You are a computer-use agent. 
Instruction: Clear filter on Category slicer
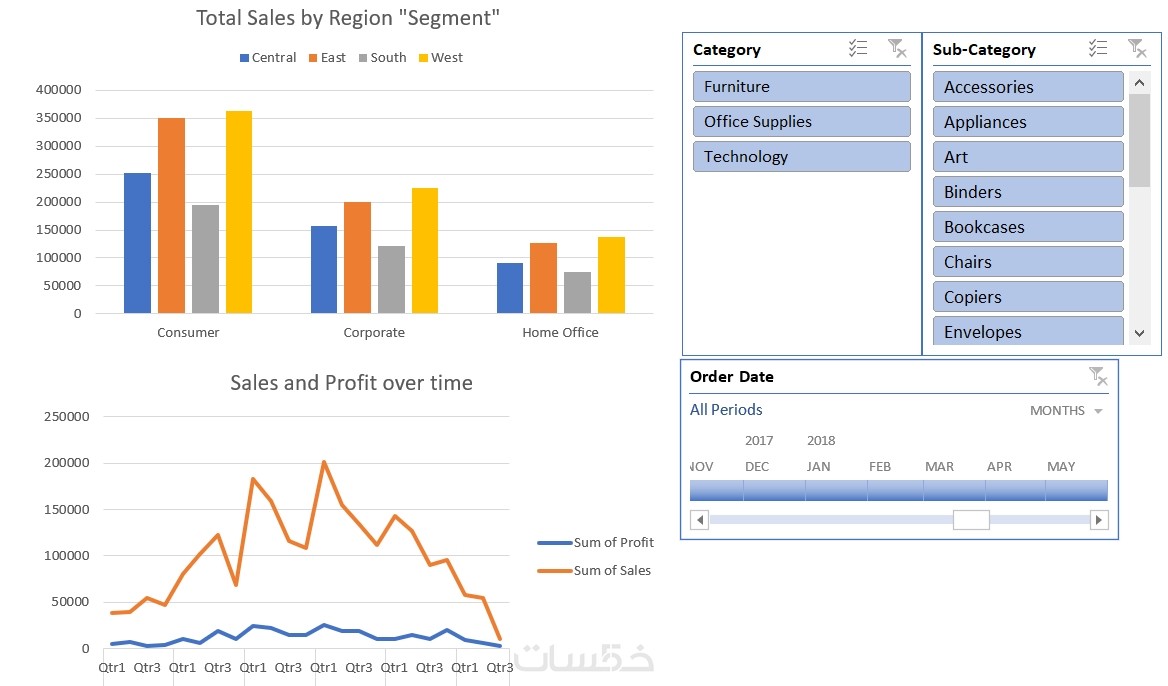tap(896, 49)
